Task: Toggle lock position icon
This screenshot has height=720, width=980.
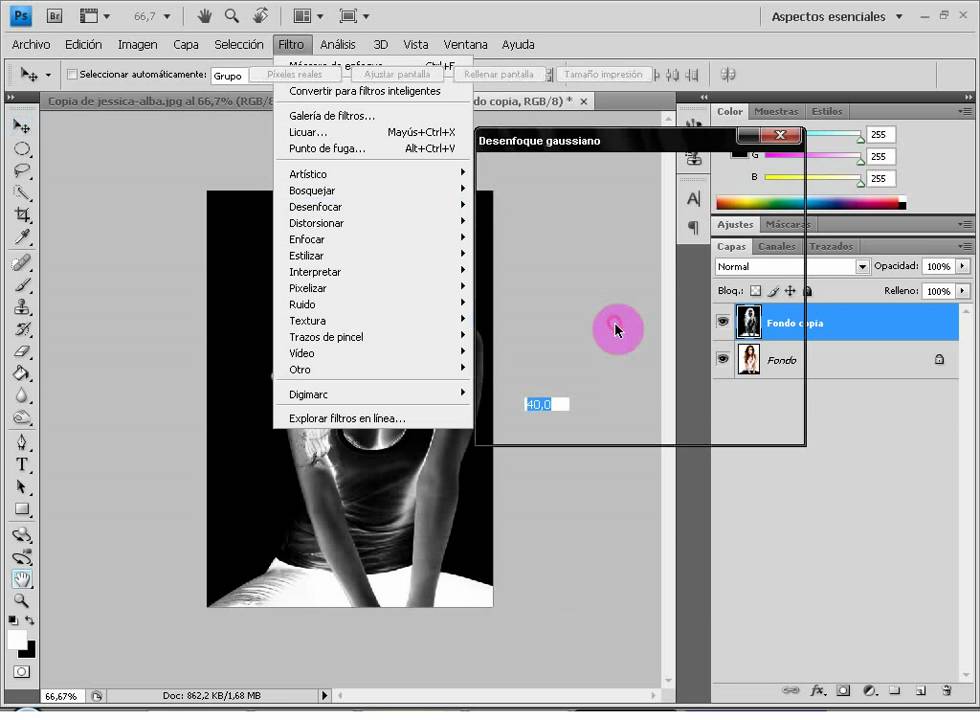Action: click(x=790, y=291)
